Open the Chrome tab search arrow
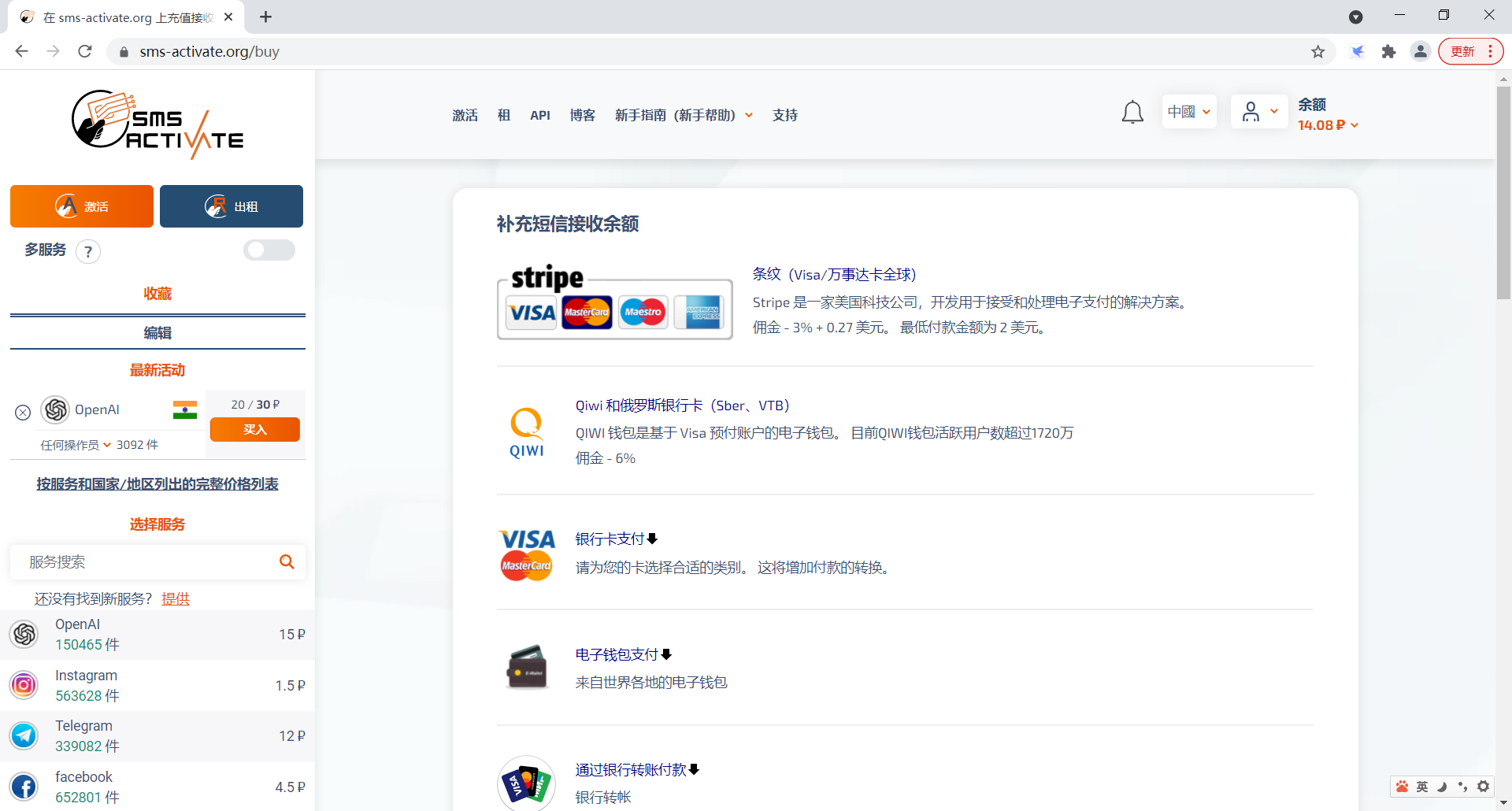Viewport: 1512px width, 811px height. pos(1355,17)
